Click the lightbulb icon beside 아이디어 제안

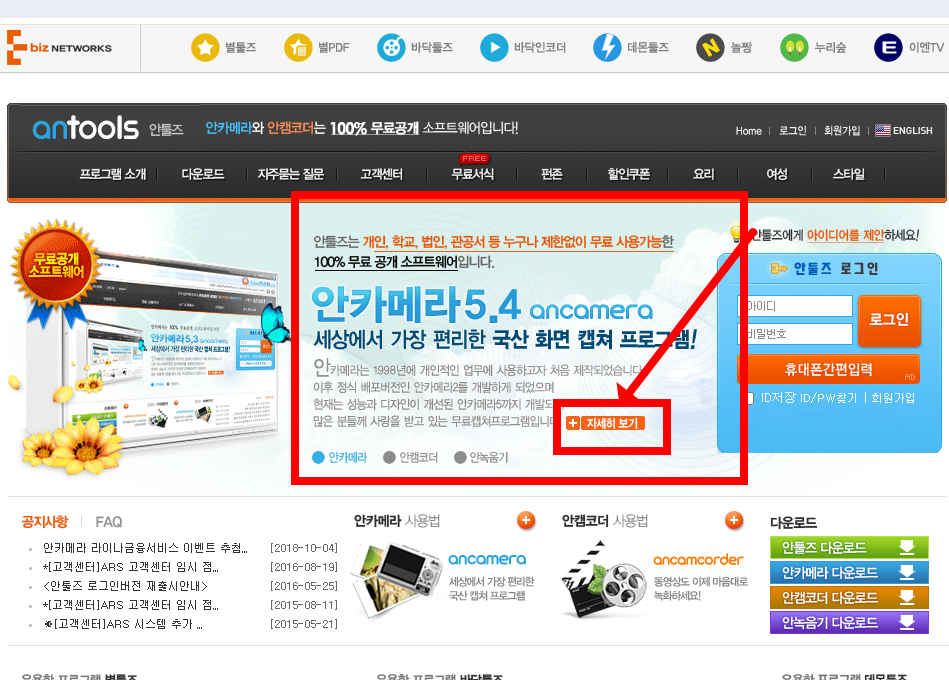pos(737,234)
